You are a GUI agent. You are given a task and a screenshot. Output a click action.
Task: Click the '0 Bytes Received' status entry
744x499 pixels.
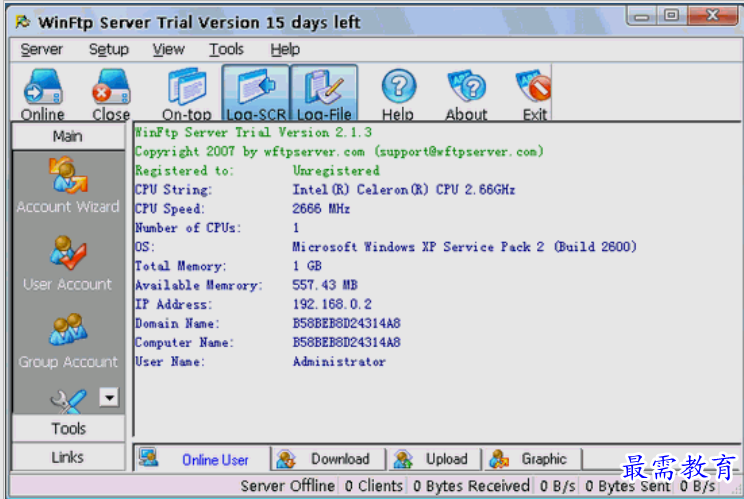[471, 486]
